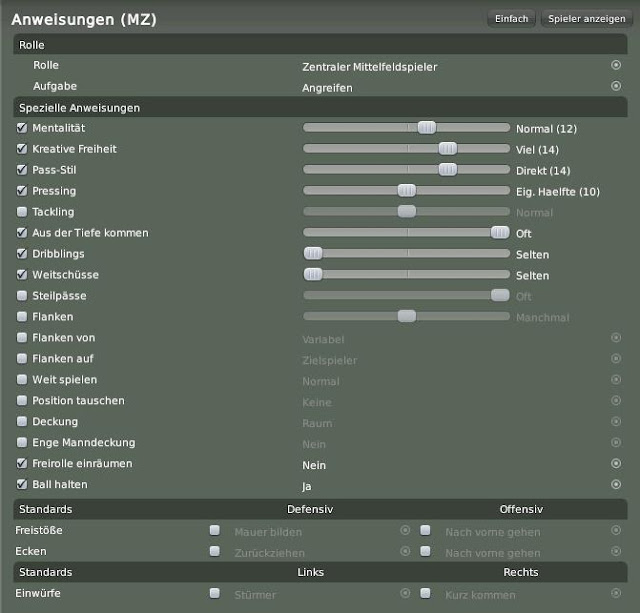Screen dimensions: 640x613
Task: Click the Flanken von selector icon
Action: [x=616, y=338]
